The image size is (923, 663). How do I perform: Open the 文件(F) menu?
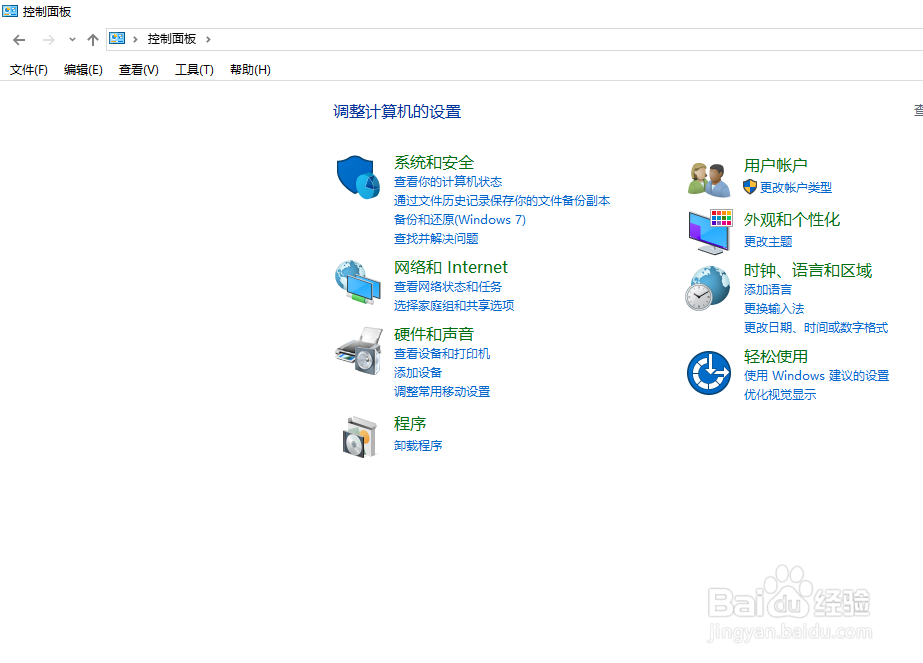[28, 69]
